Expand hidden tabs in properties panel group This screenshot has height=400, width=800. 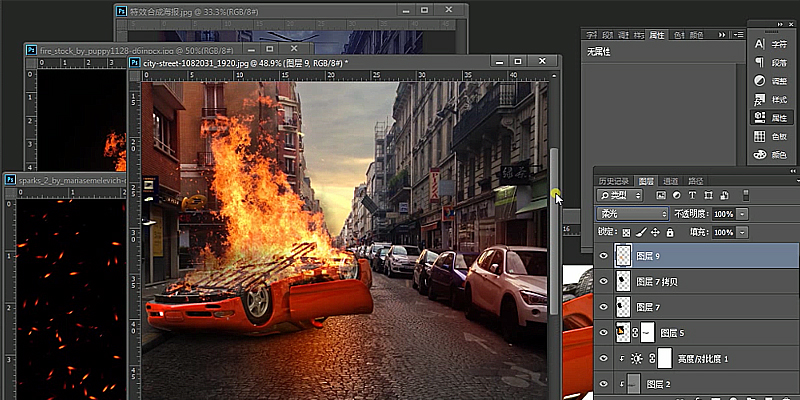point(722,35)
